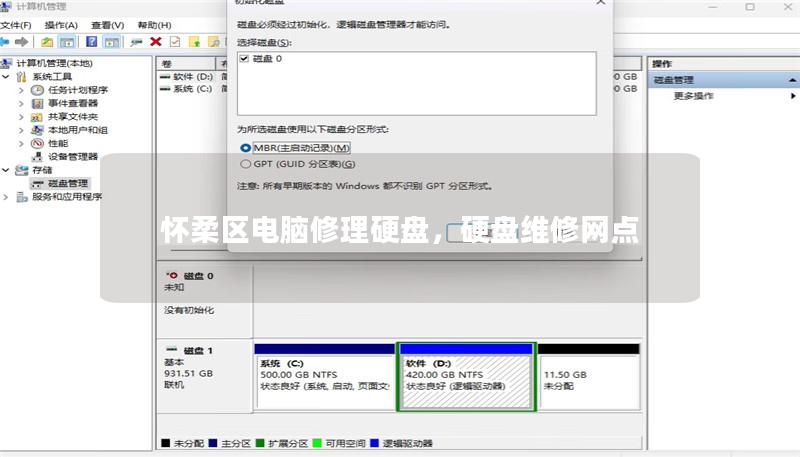800x457 pixels.
Task: Open the 文件(F) menu
Action: (x=16, y=25)
